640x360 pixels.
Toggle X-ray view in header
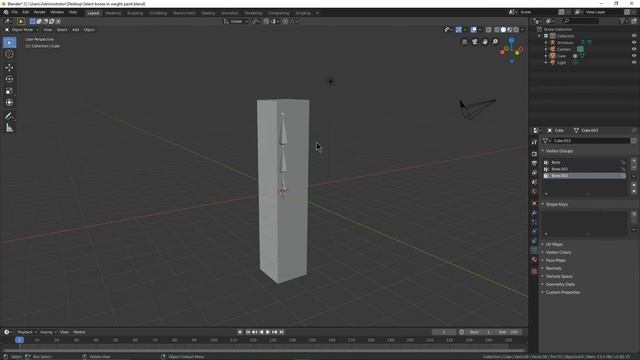[x=489, y=30]
